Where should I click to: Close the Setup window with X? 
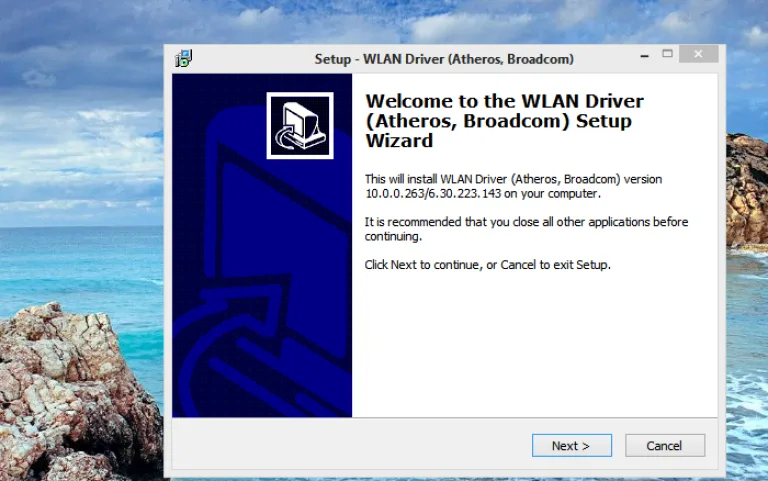tap(698, 54)
